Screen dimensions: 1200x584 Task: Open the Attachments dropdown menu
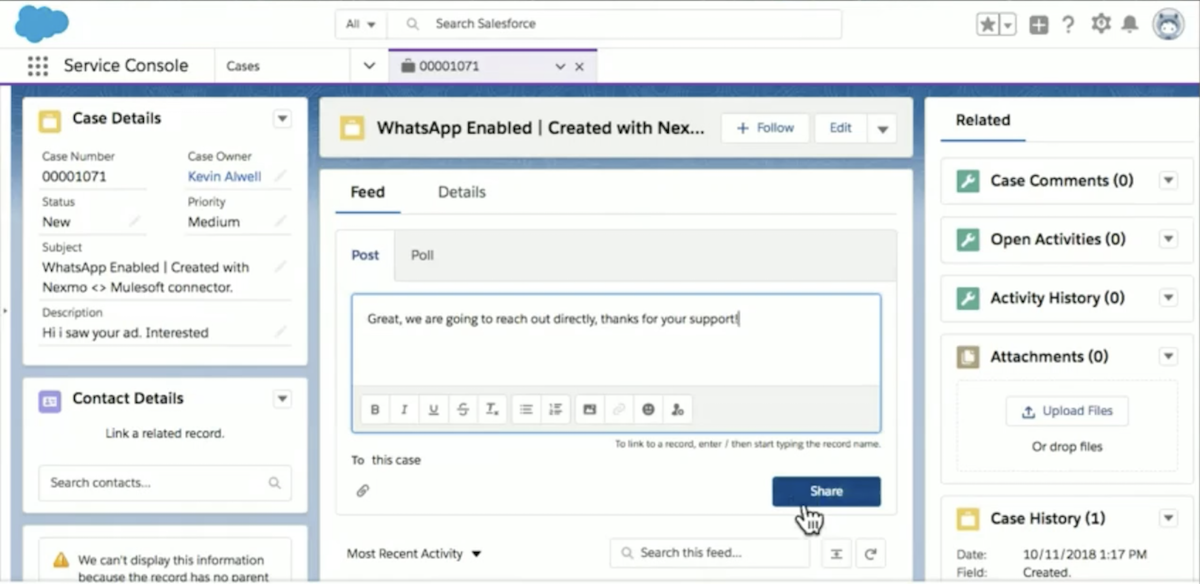pyautogui.click(x=1167, y=357)
